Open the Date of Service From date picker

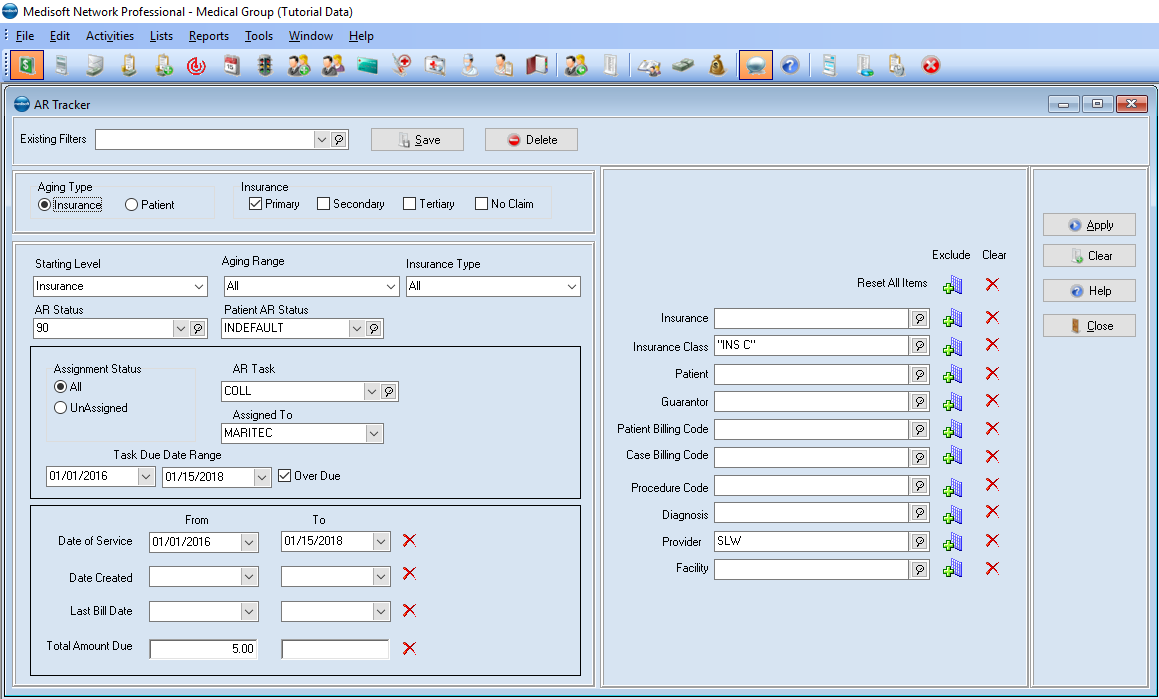(x=249, y=542)
